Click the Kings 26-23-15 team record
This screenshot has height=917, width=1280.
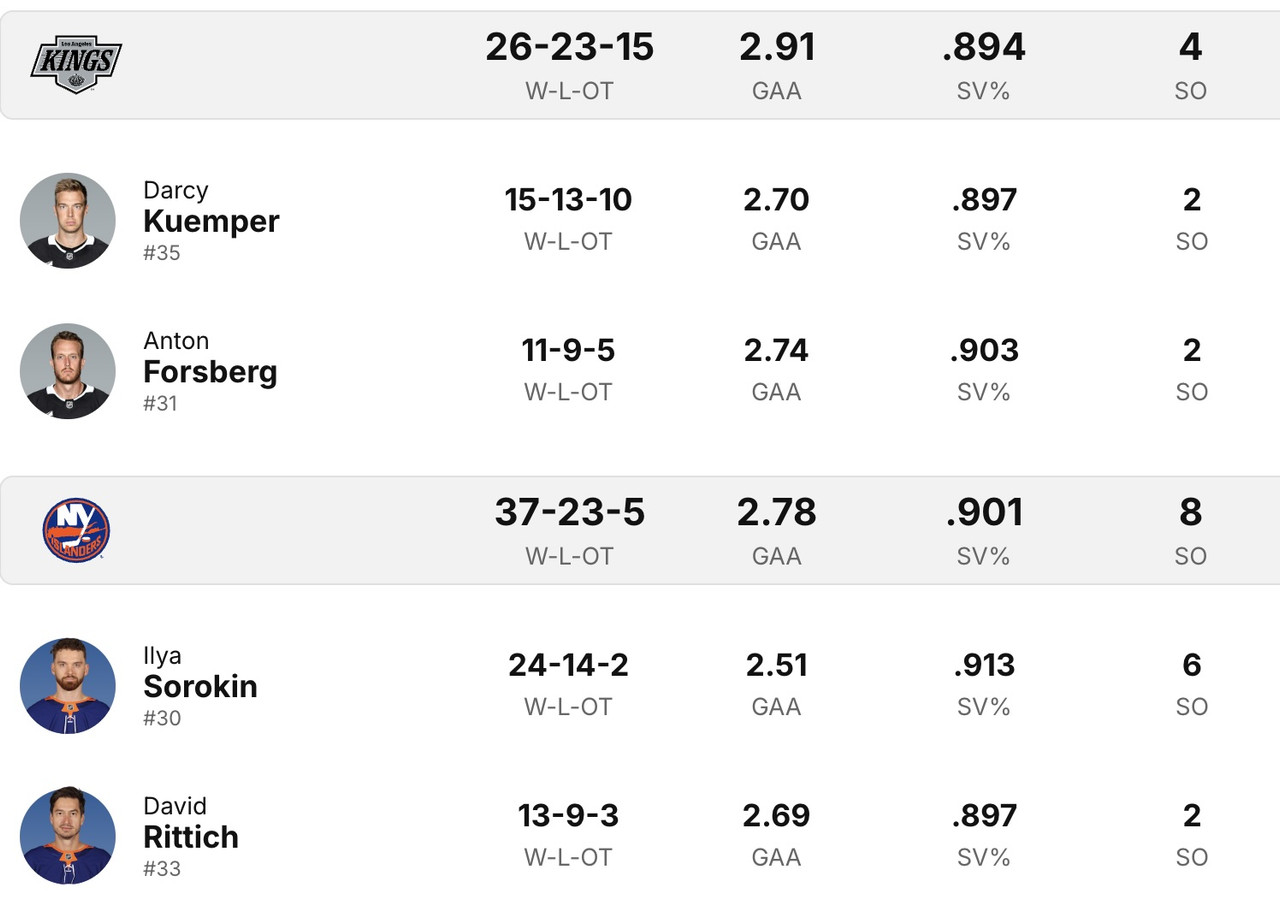[x=569, y=47]
